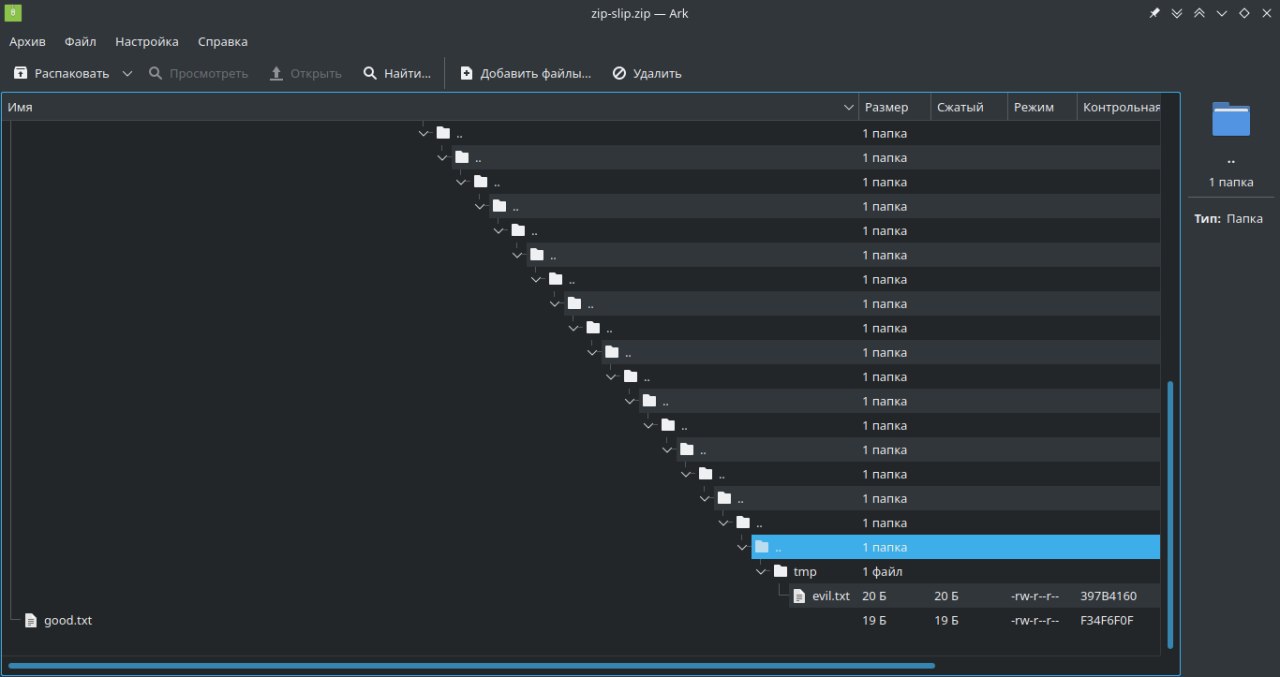Click the Открыть open button
The width and height of the screenshot is (1280, 677).
(x=306, y=73)
